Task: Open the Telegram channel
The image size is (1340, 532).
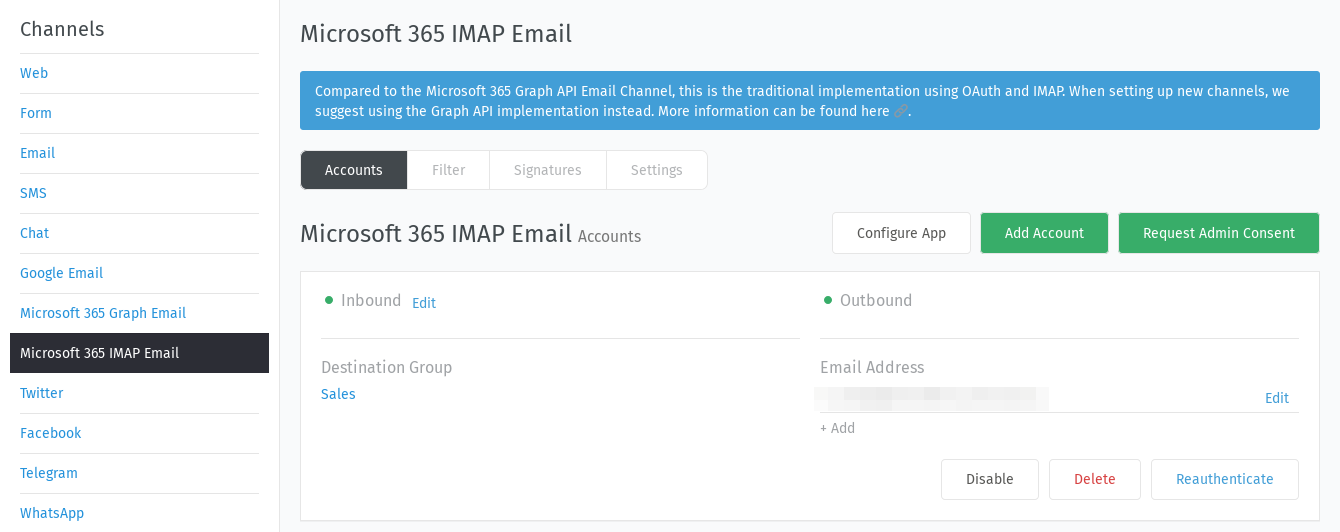Action: click(49, 473)
